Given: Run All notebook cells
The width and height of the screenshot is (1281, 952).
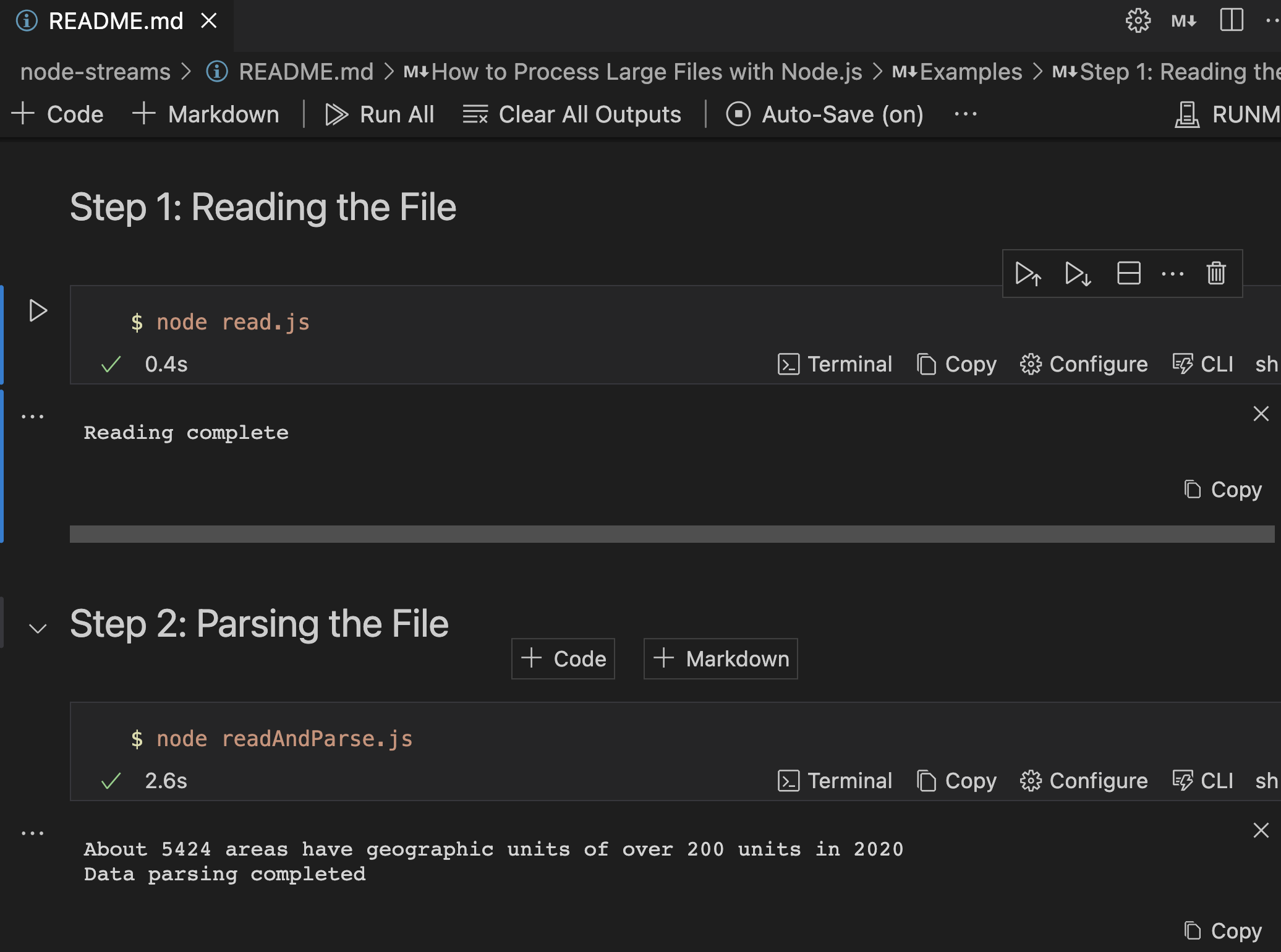Looking at the screenshot, I should click(x=380, y=114).
